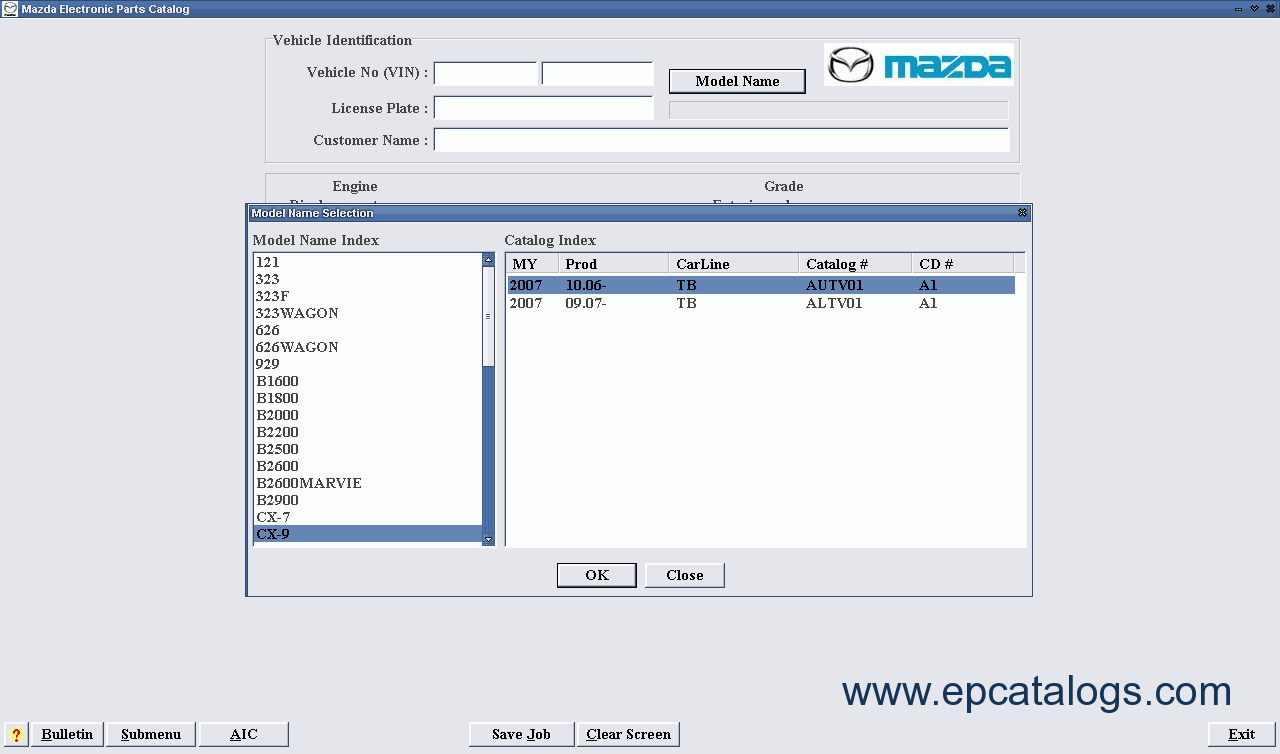Click the second VIN input field

point(597,74)
